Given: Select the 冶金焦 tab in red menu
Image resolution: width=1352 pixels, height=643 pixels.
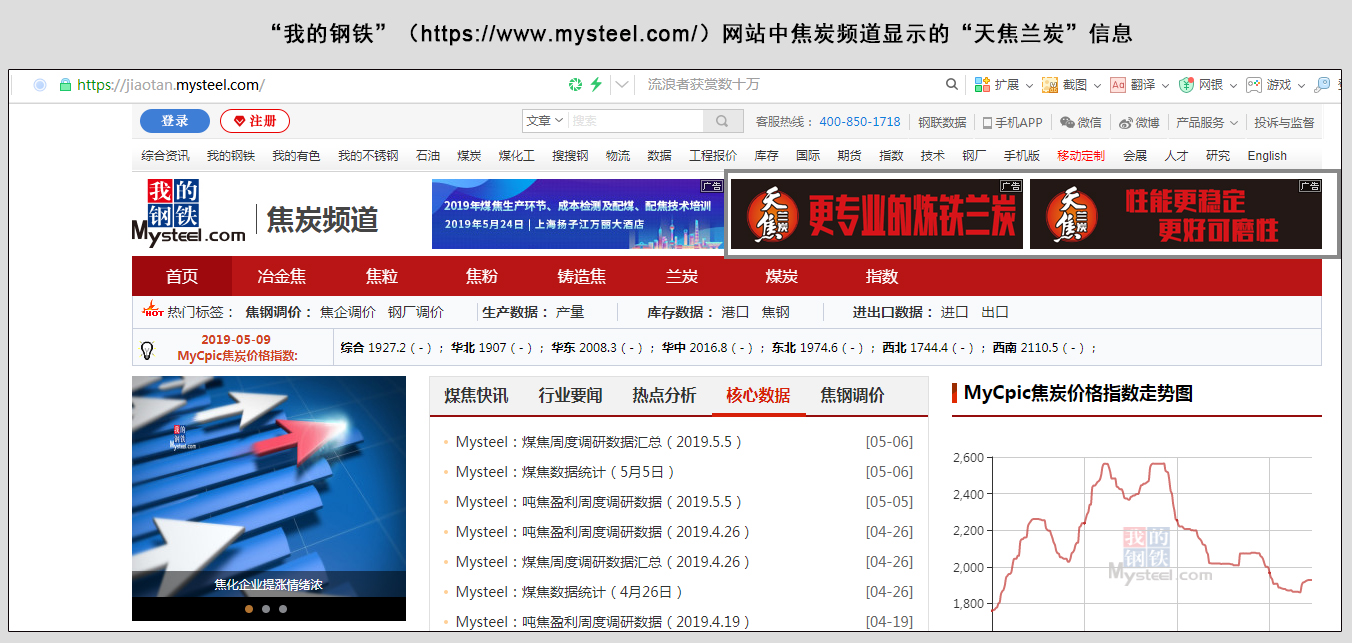Looking at the screenshot, I should pyautogui.click(x=282, y=276).
